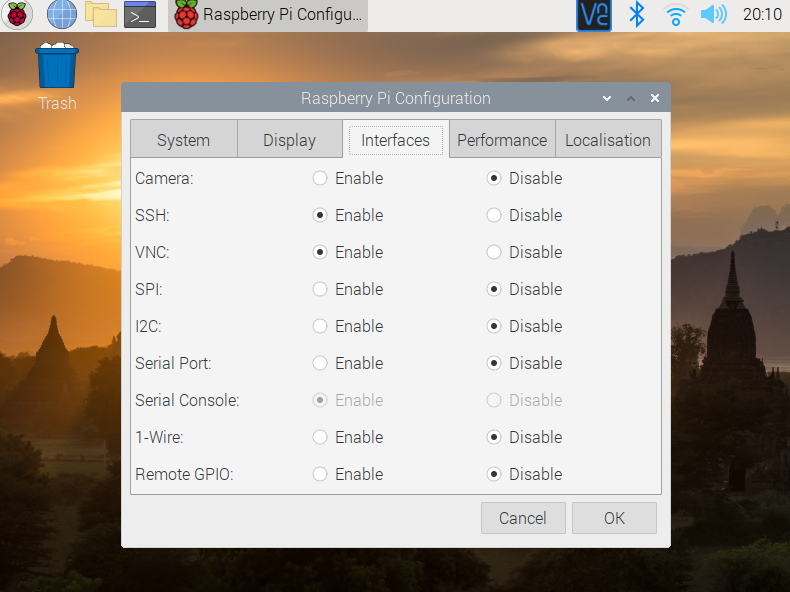This screenshot has height=592, width=790.
Task: Click the volume speaker icon
Action: pyautogui.click(x=713, y=15)
